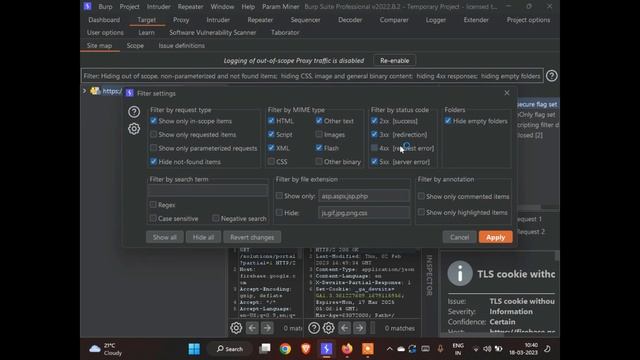Click the Hide all button
The width and height of the screenshot is (640, 360).
pyautogui.click(x=203, y=237)
